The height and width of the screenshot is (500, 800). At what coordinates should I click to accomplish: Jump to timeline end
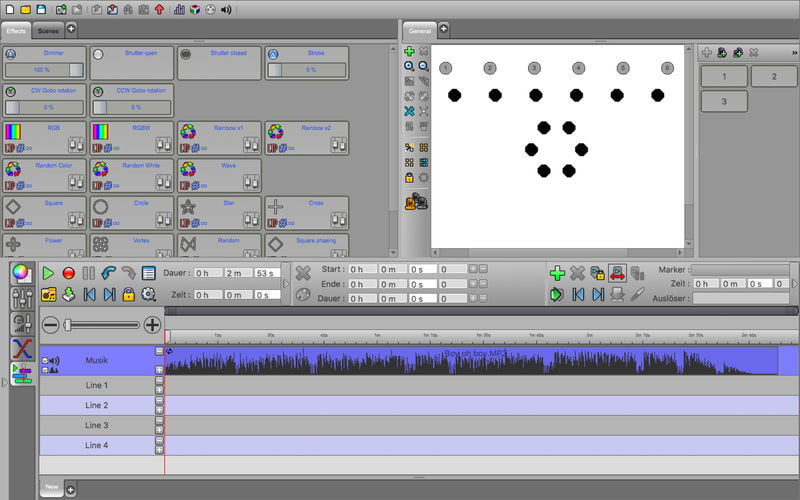point(109,294)
